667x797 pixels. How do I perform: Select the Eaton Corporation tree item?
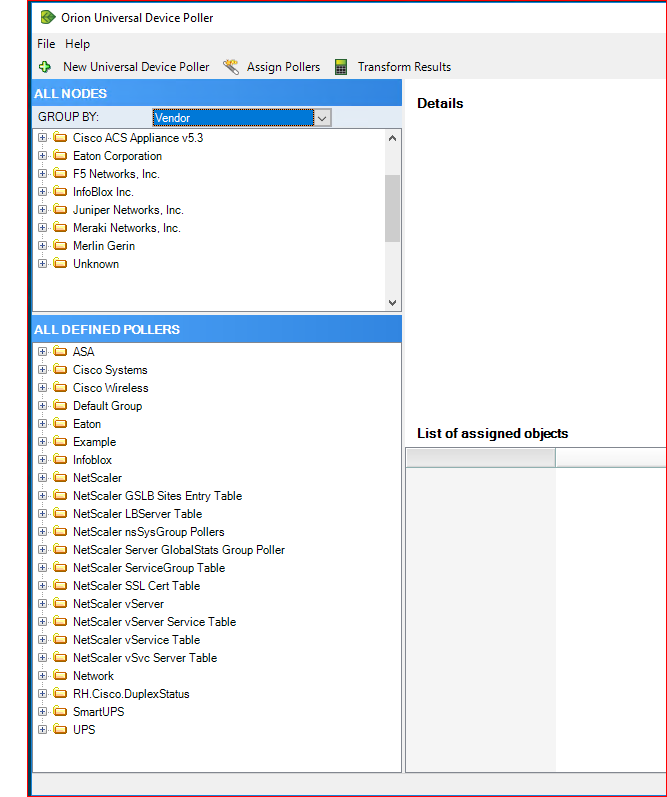click(x=117, y=156)
